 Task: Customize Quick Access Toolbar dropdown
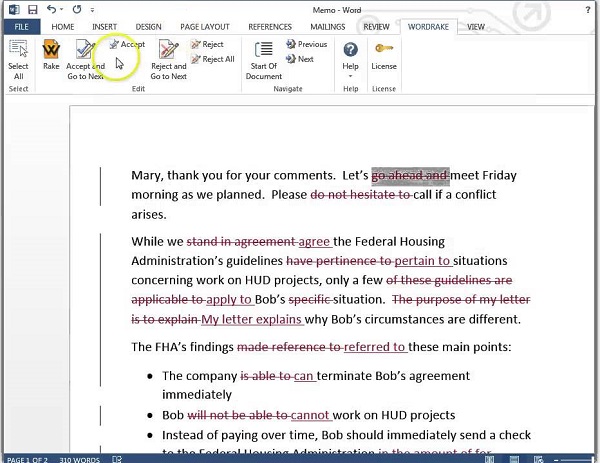point(92,10)
